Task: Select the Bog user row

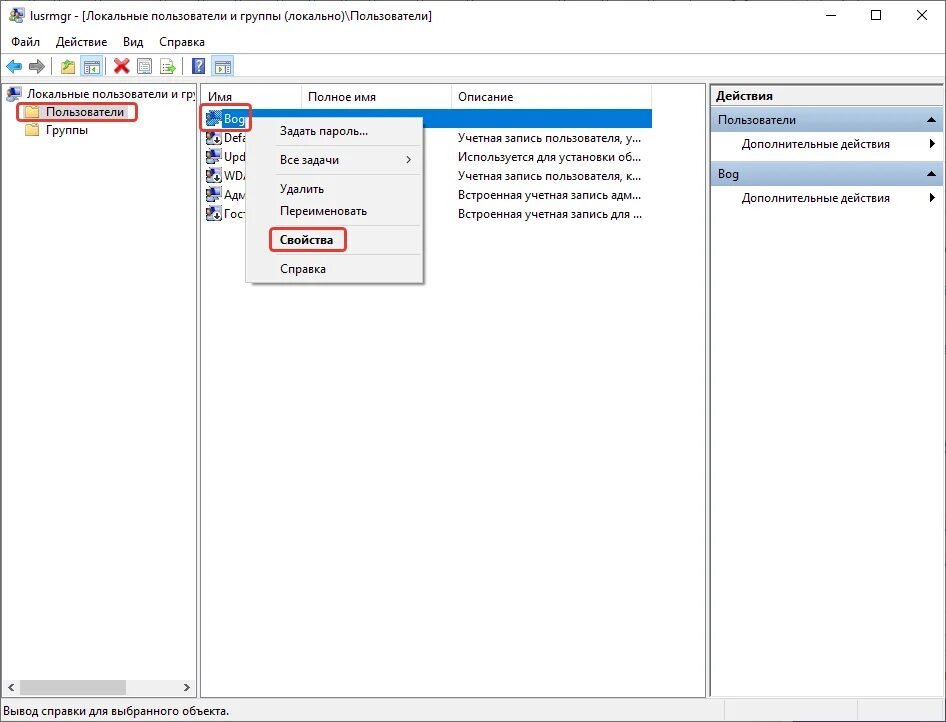Action: [428, 119]
